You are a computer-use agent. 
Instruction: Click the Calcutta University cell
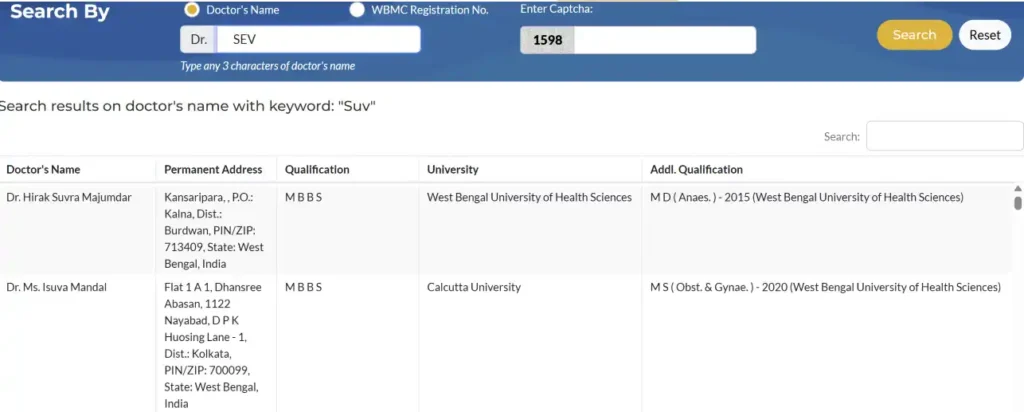[x=473, y=287]
